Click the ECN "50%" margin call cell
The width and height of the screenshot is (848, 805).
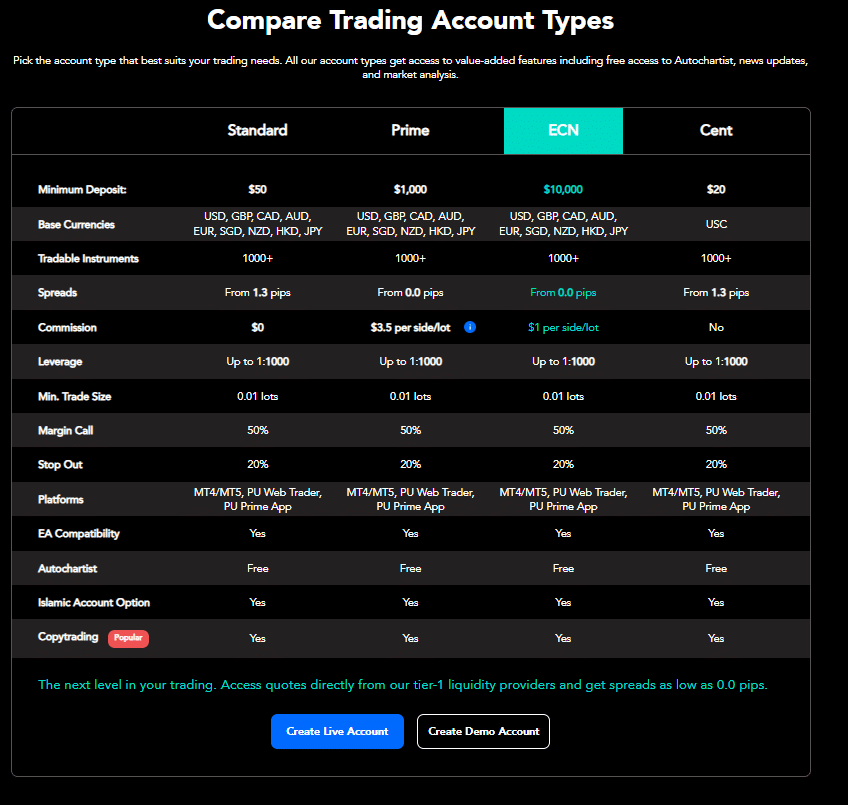[563, 431]
